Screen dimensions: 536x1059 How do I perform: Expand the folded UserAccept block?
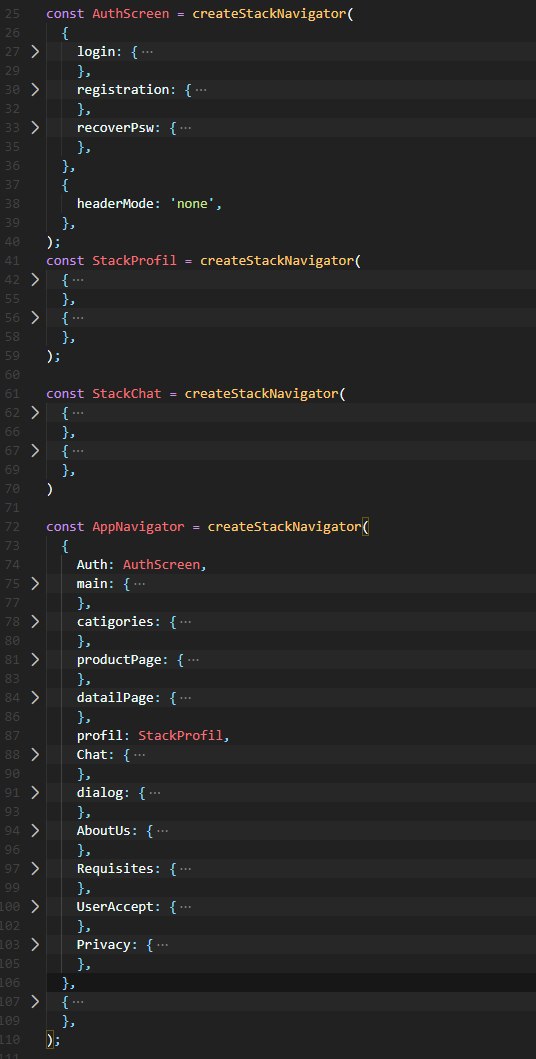tap(35, 906)
